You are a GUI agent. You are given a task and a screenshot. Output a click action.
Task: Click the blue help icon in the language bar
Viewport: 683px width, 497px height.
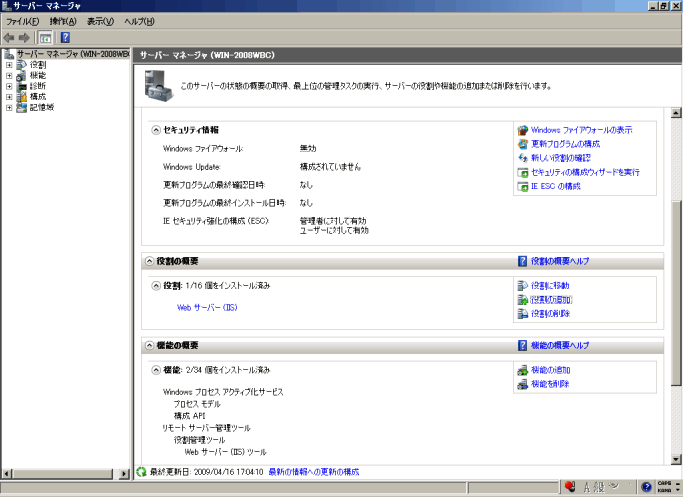tap(647, 487)
